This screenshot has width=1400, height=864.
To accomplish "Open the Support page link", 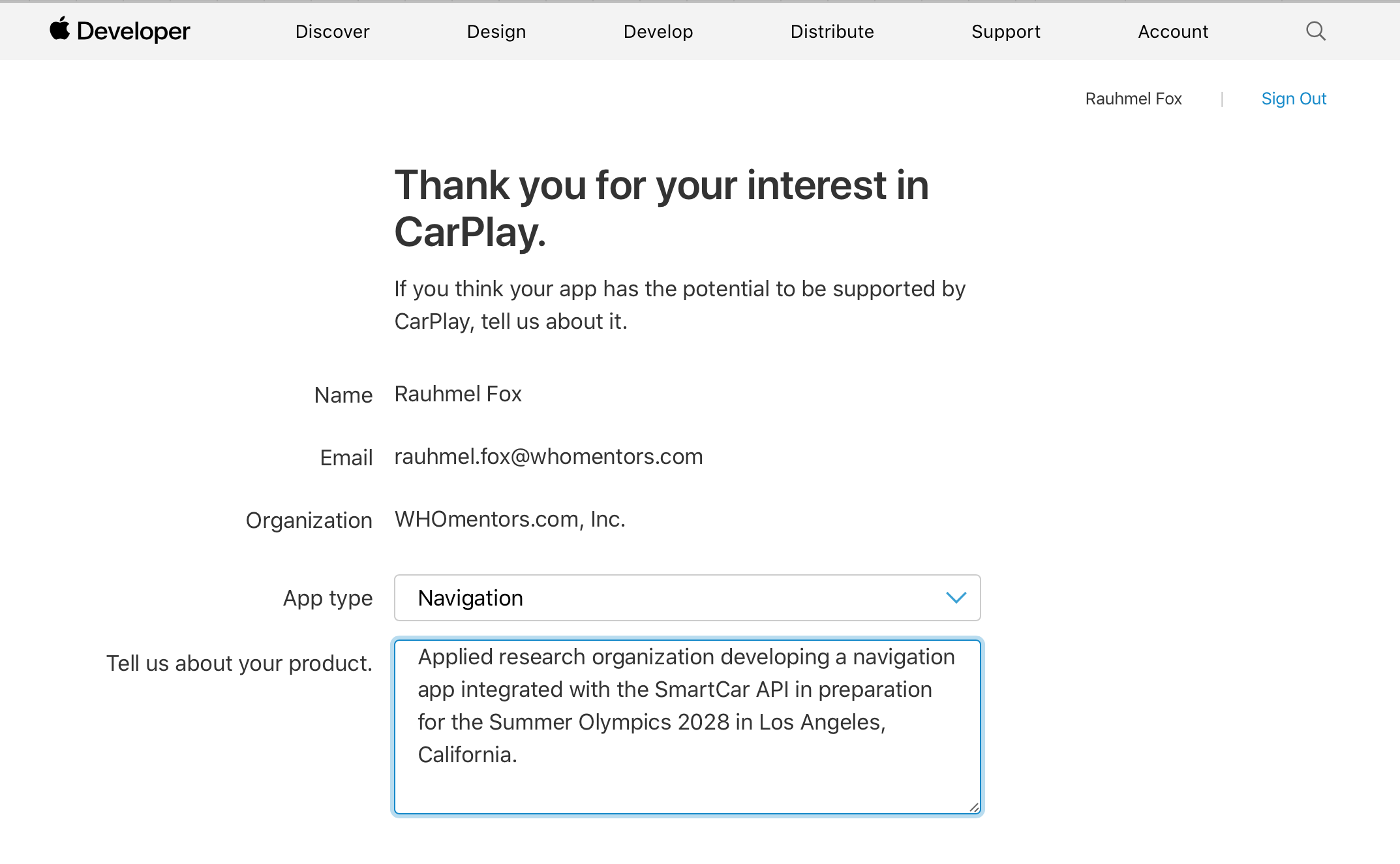I will [x=1005, y=31].
